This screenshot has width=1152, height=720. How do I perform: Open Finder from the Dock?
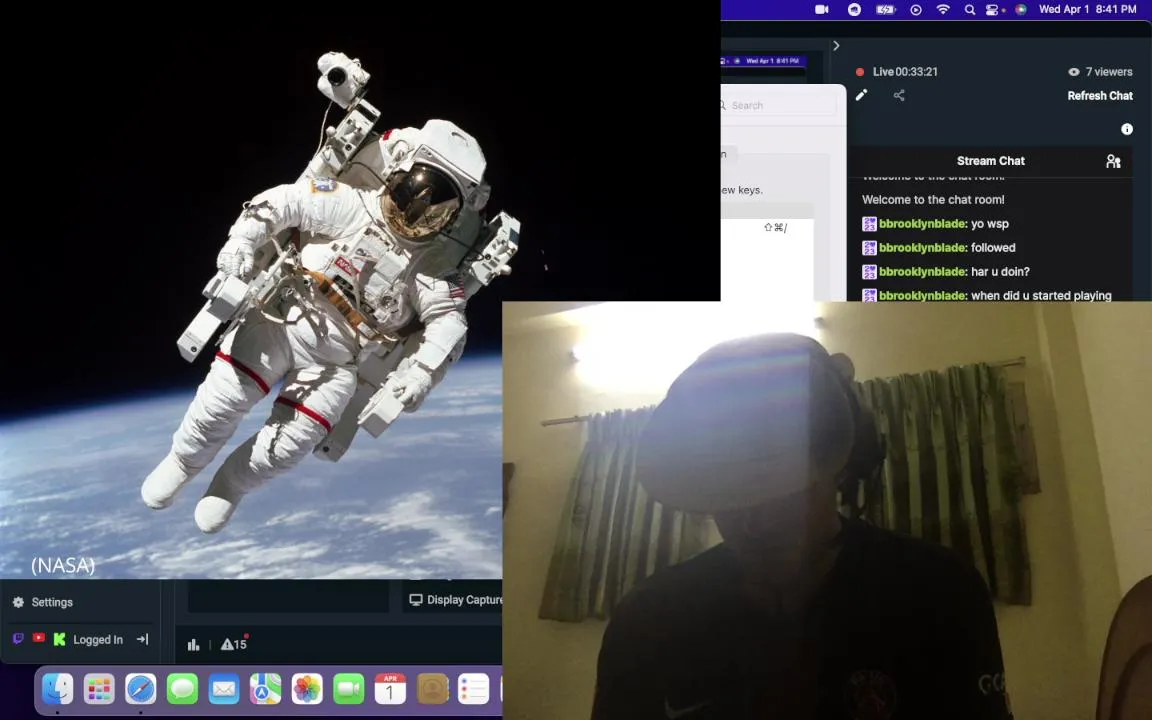57,689
